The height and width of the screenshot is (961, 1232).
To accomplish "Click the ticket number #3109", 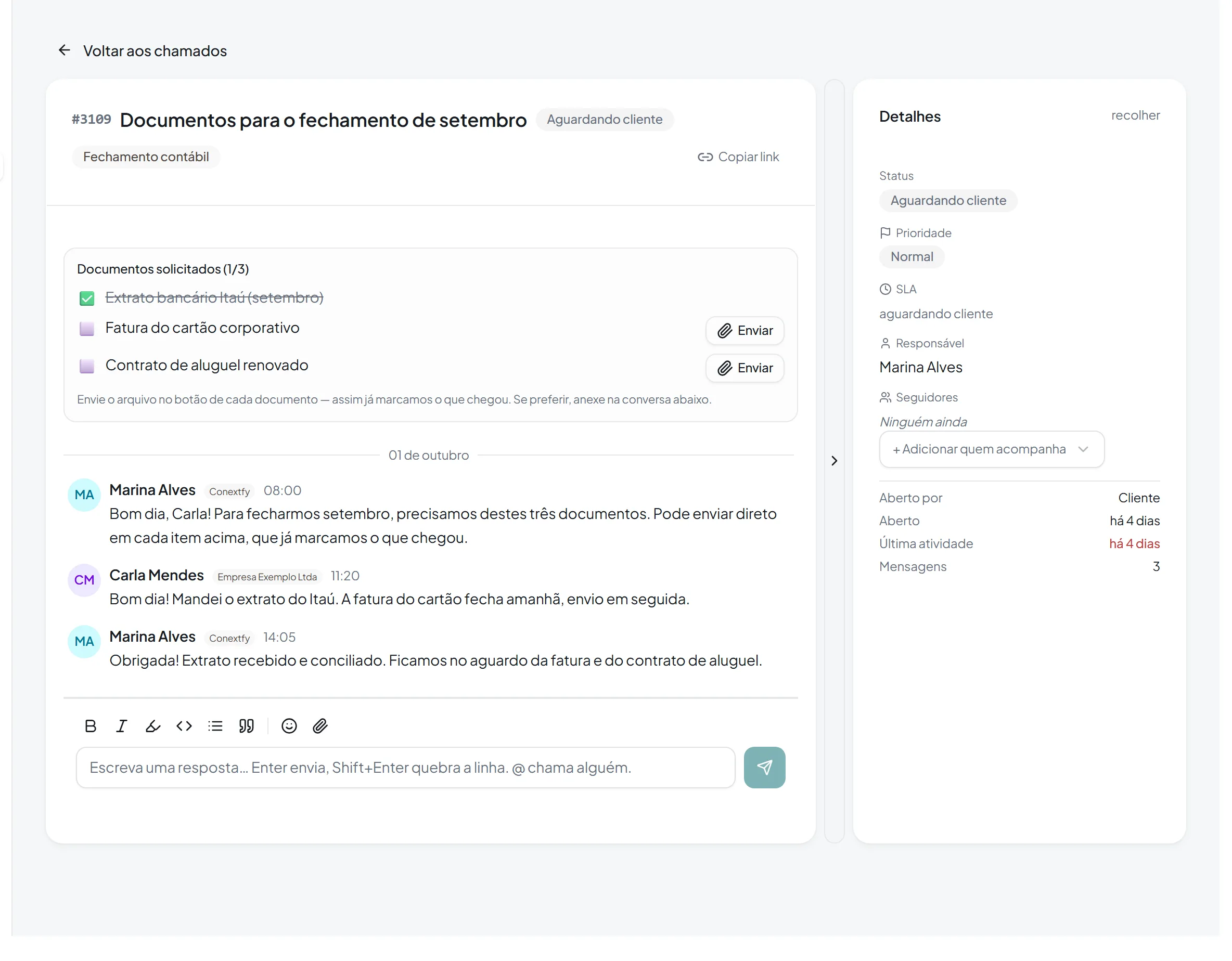I will point(93,120).
